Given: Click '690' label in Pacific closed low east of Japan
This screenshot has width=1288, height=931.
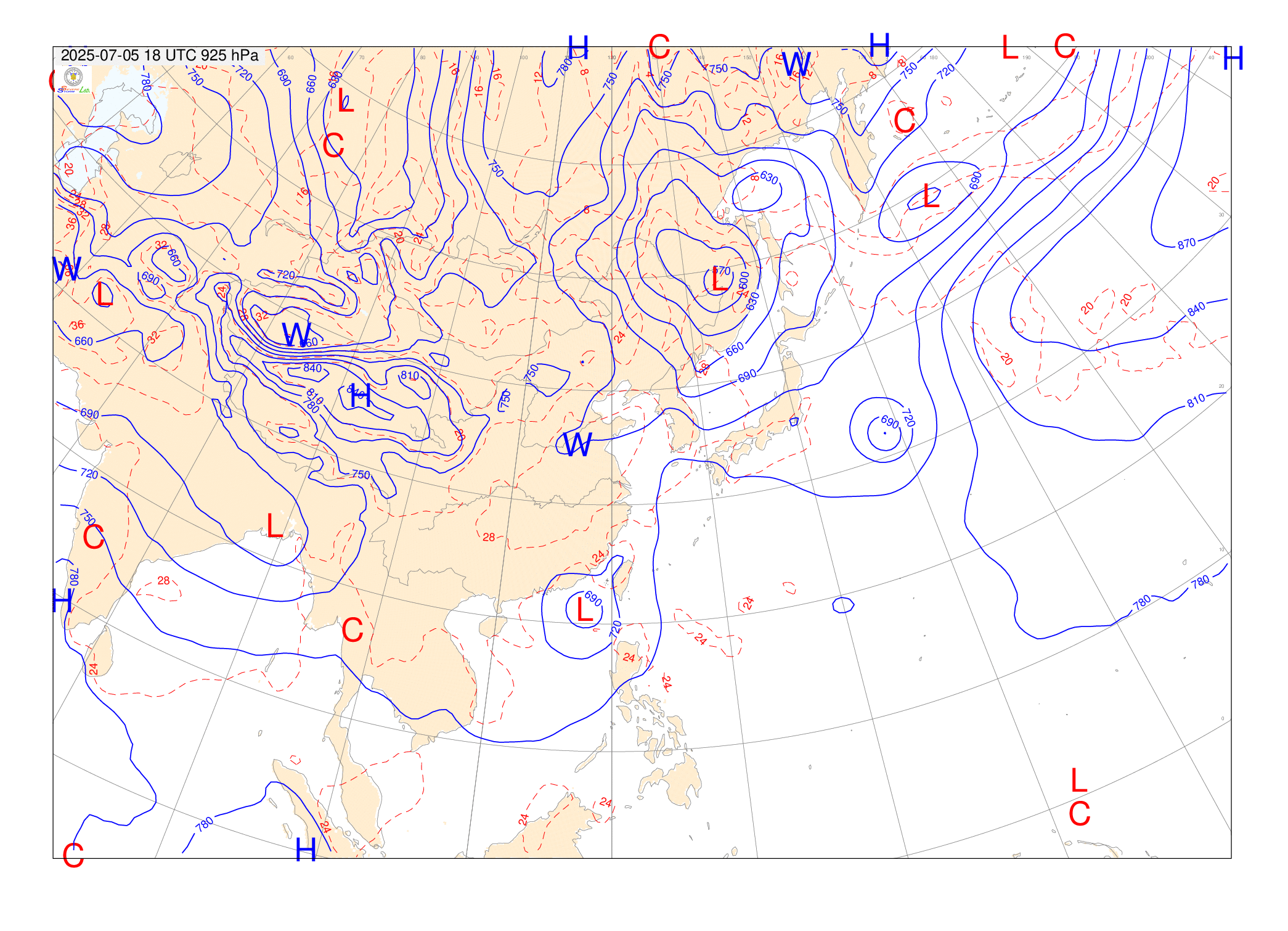Looking at the screenshot, I should tap(889, 422).
